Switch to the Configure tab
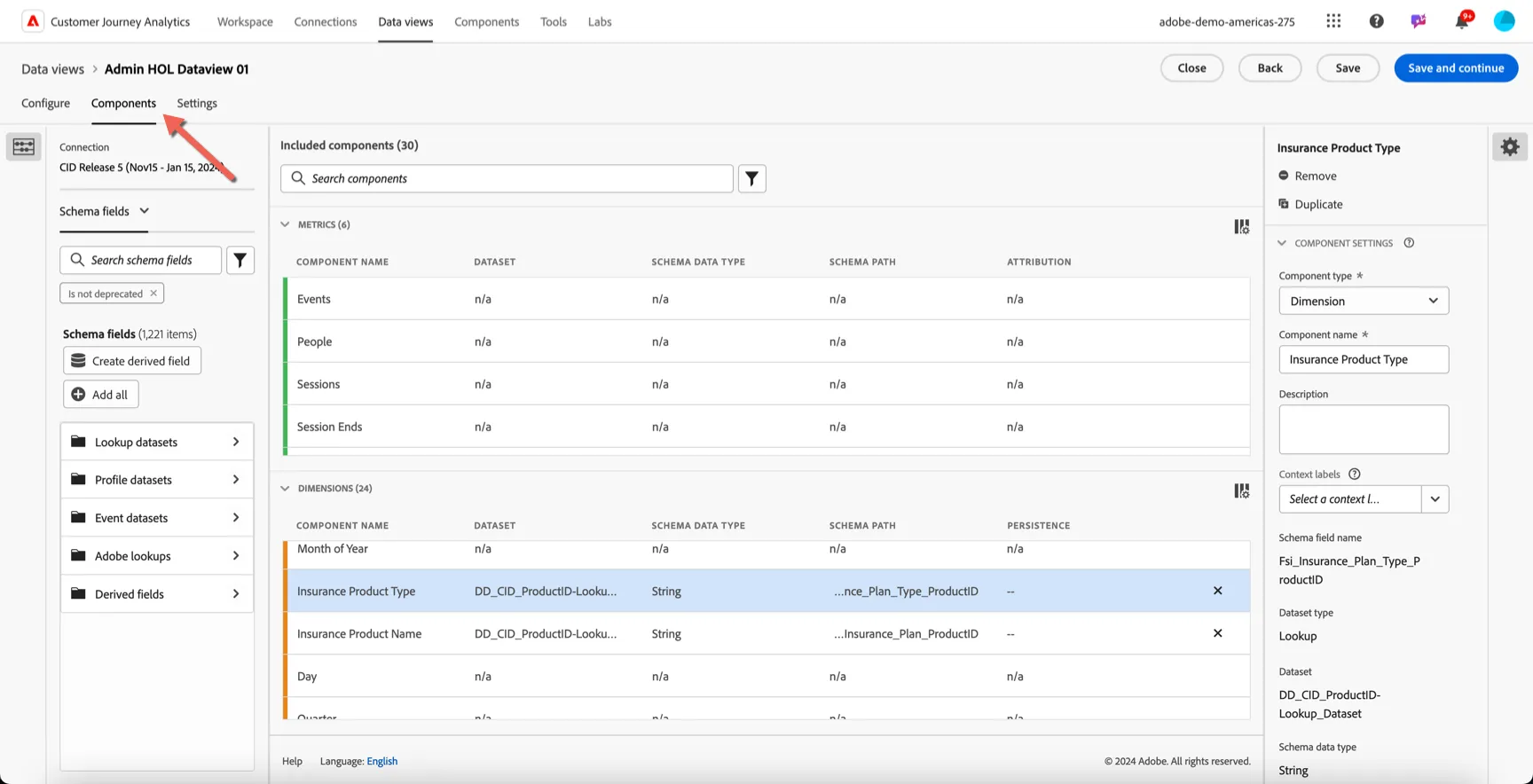This screenshot has width=1533, height=784. (x=45, y=103)
